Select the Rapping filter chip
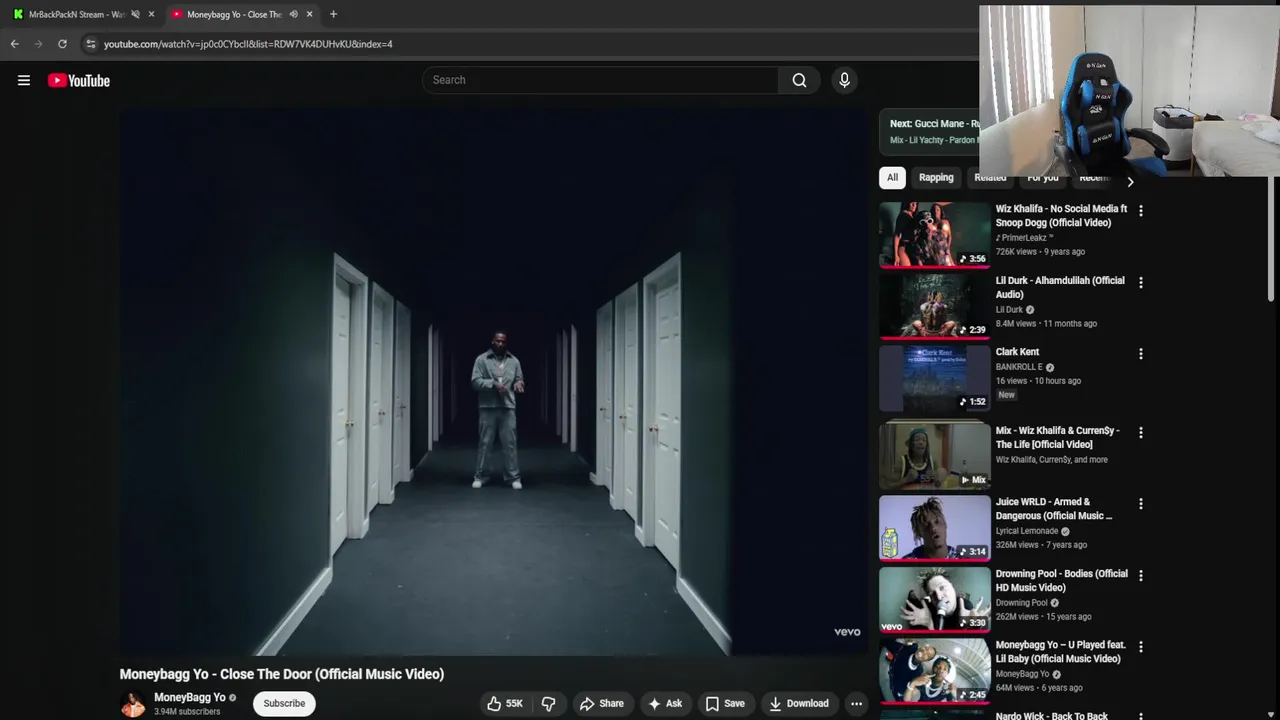Viewport: 1280px width, 720px height. click(936, 178)
